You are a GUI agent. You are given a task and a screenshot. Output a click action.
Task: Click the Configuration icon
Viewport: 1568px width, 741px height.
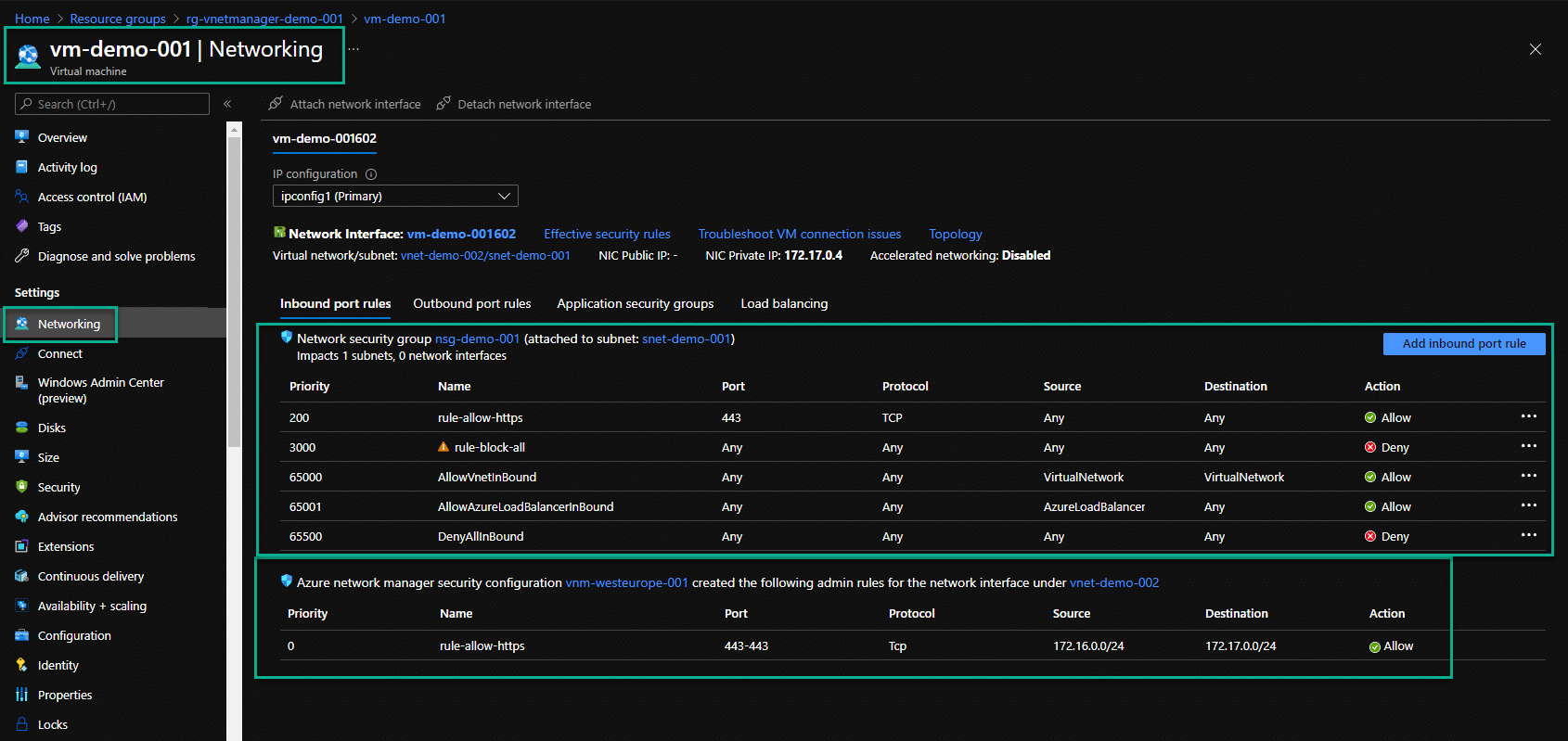click(22, 635)
